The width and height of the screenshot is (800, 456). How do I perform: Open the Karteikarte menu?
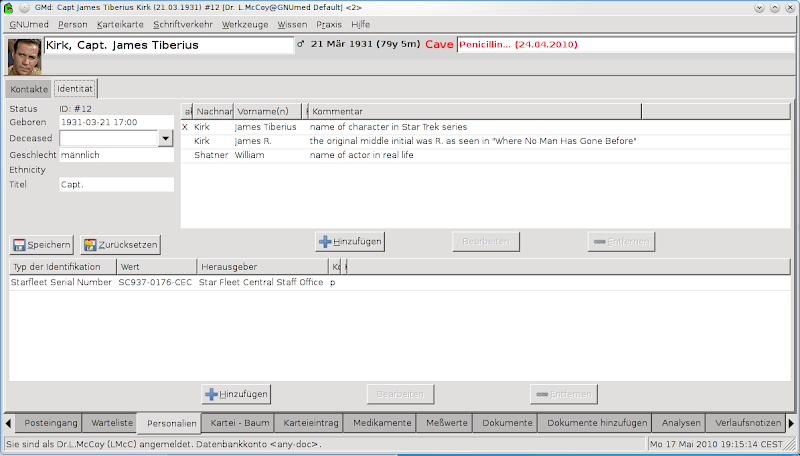(x=120, y=24)
